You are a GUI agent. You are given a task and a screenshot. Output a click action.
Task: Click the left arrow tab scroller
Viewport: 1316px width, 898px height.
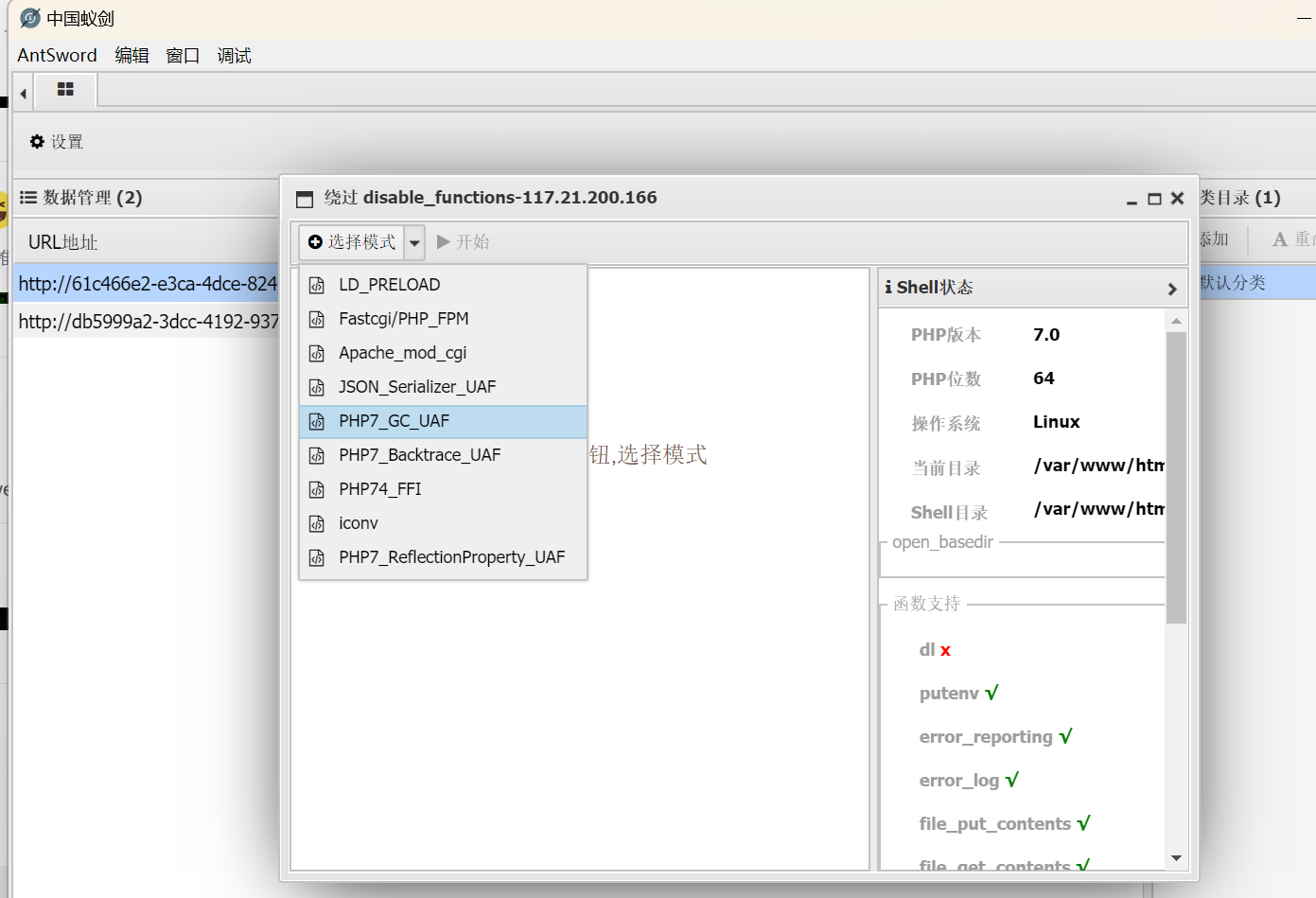point(23,94)
